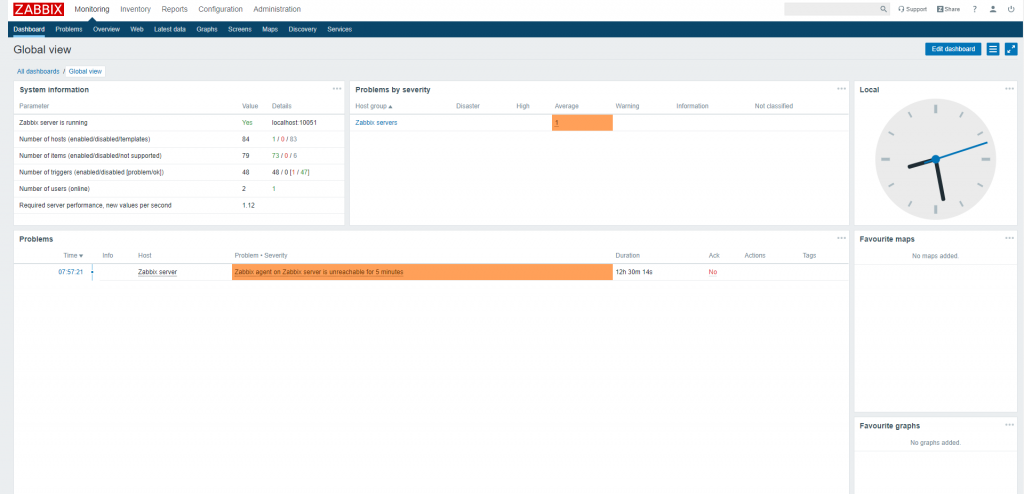Open the Support headset link
This screenshot has height=494, width=1024.
(x=912, y=9)
